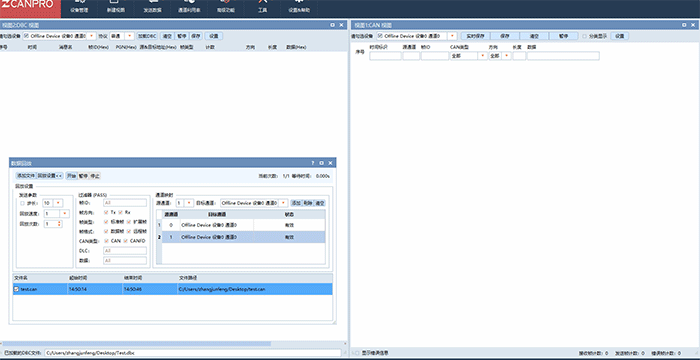
Task: Click the 设置&帮助 settings and help icon
Action: [x=299, y=6]
